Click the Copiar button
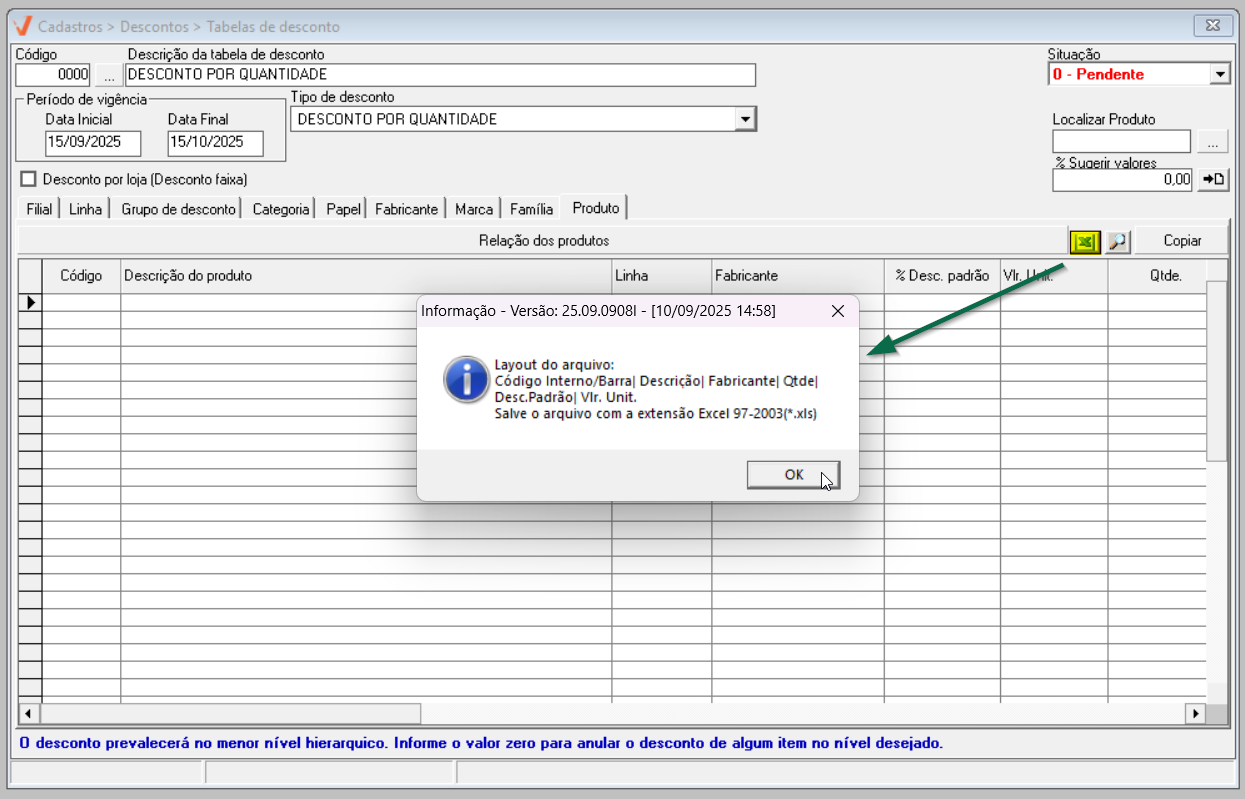The height and width of the screenshot is (799, 1245). [1182, 241]
